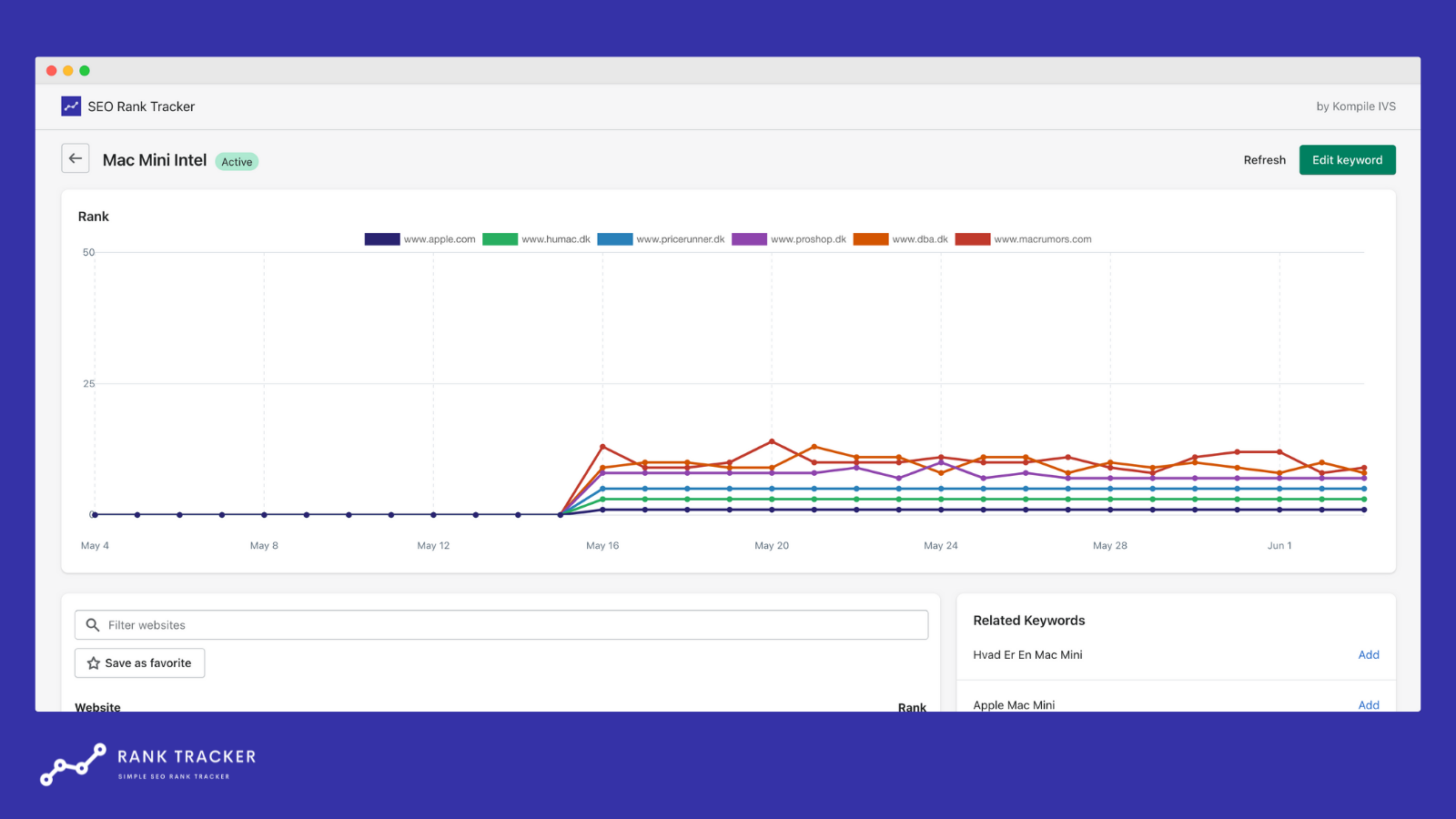Toggle www.dba.dk legend color swatch

(871, 239)
